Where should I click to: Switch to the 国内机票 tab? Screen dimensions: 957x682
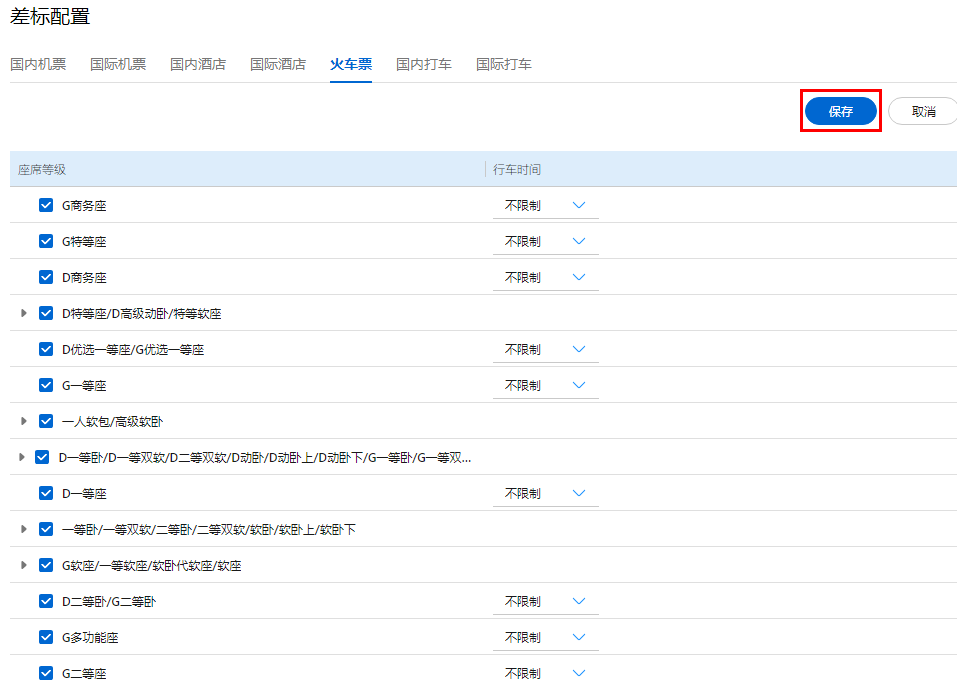point(38,64)
